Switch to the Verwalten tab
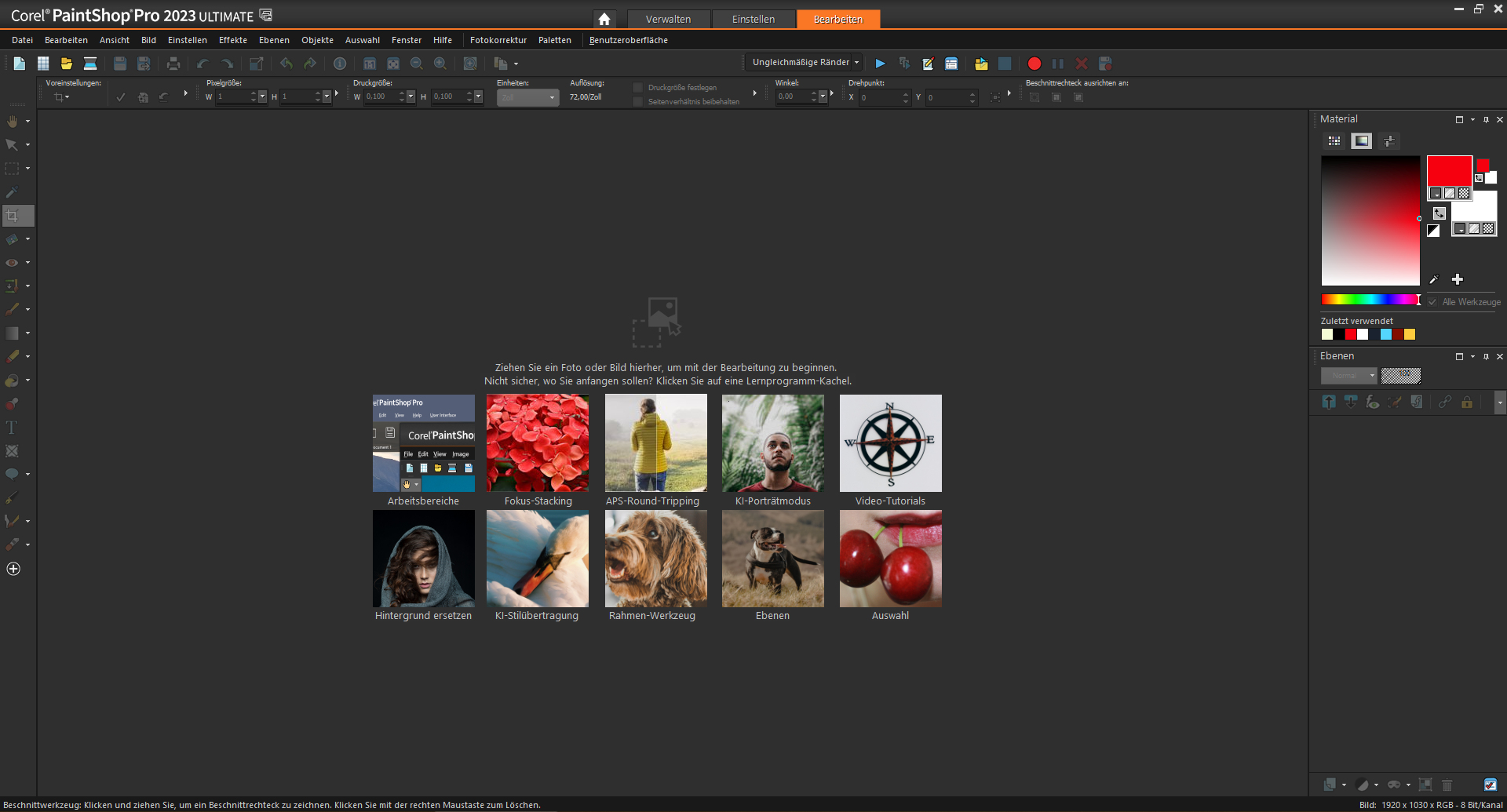The height and width of the screenshot is (812, 1507). click(669, 19)
